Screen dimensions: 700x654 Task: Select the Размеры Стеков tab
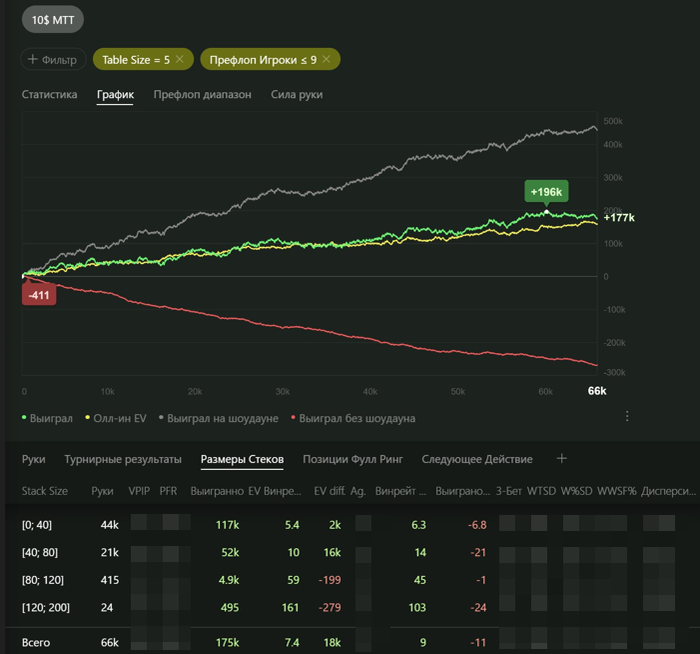click(242, 459)
